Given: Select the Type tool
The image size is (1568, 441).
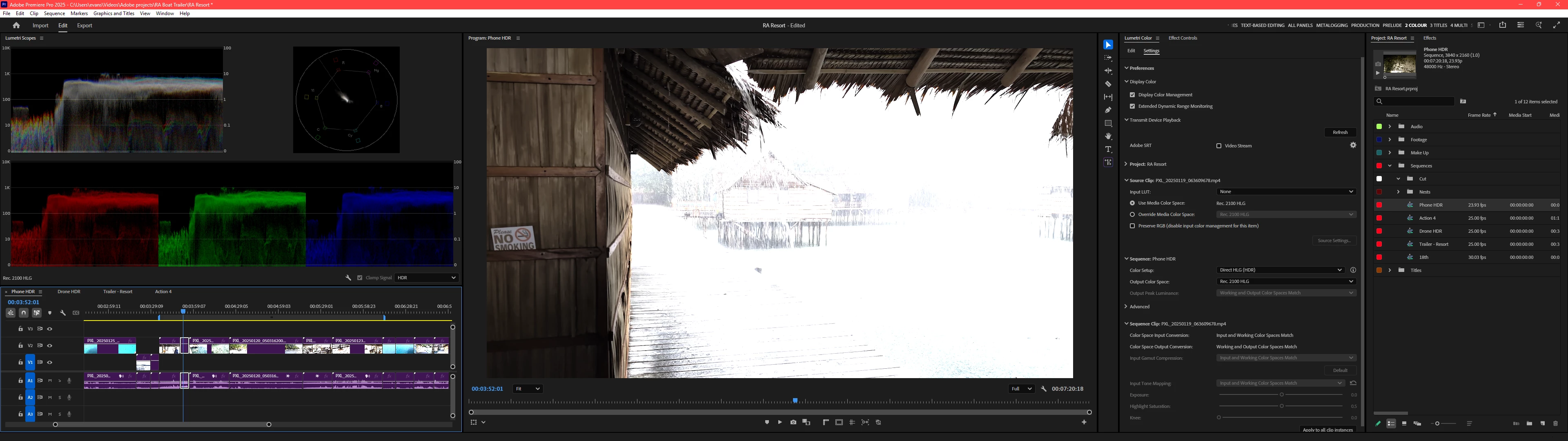Looking at the screenshot, I should pos(1108,149).
